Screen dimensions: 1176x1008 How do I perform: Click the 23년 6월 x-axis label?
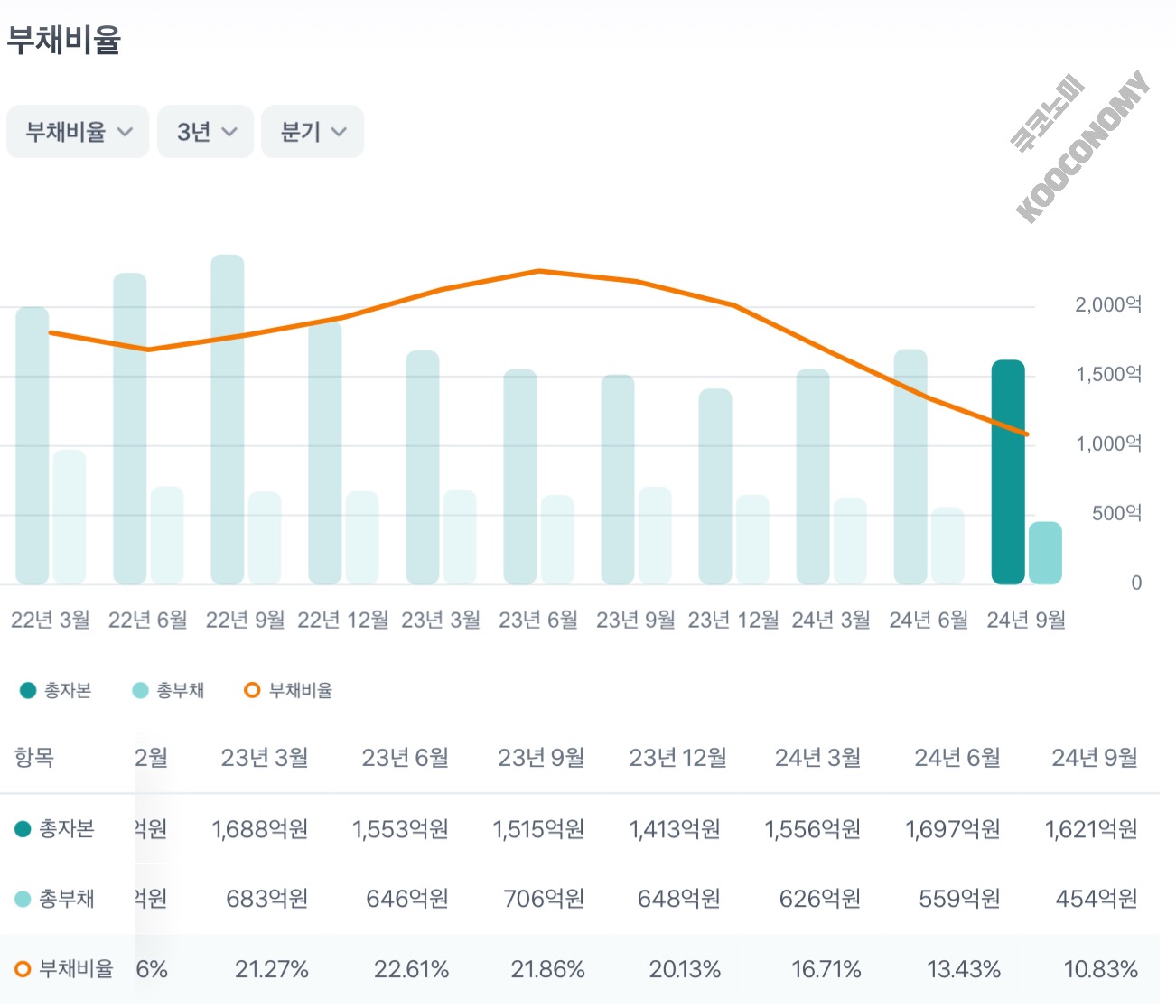[x=538, y=620]
